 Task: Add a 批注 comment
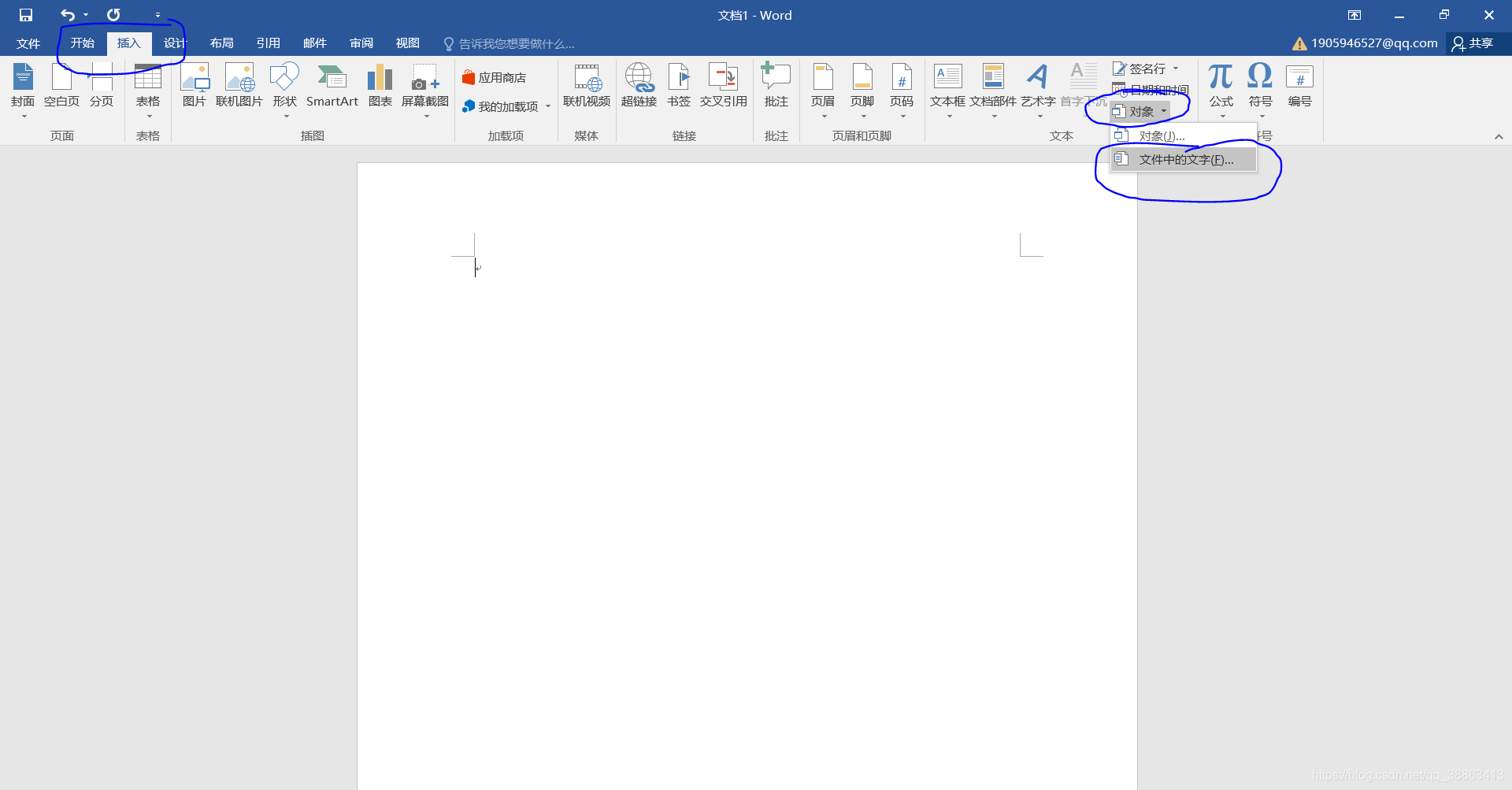pos(776,85)
